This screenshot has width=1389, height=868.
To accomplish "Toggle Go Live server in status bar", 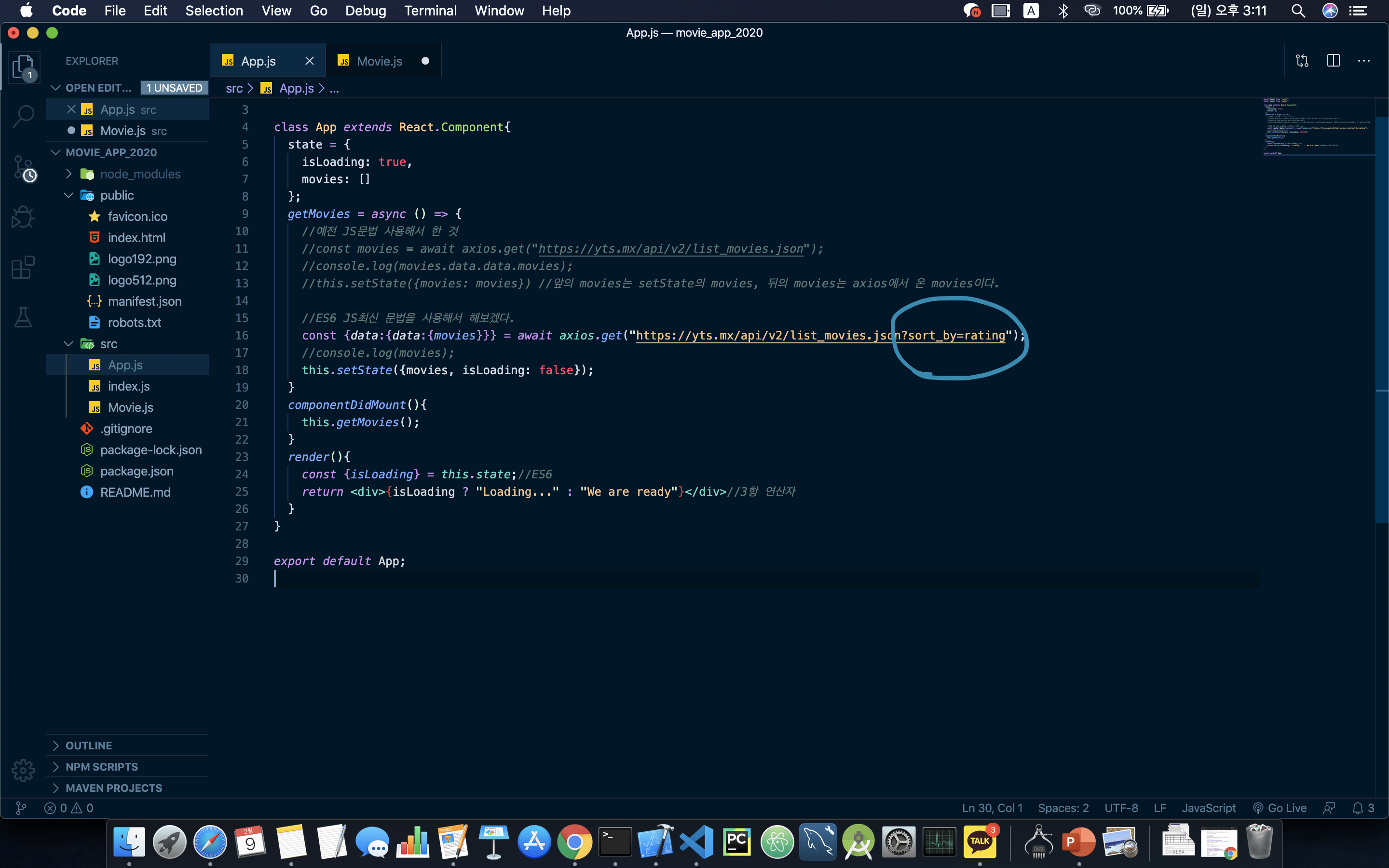I will pyautogui.click(x=1280, y=808).
